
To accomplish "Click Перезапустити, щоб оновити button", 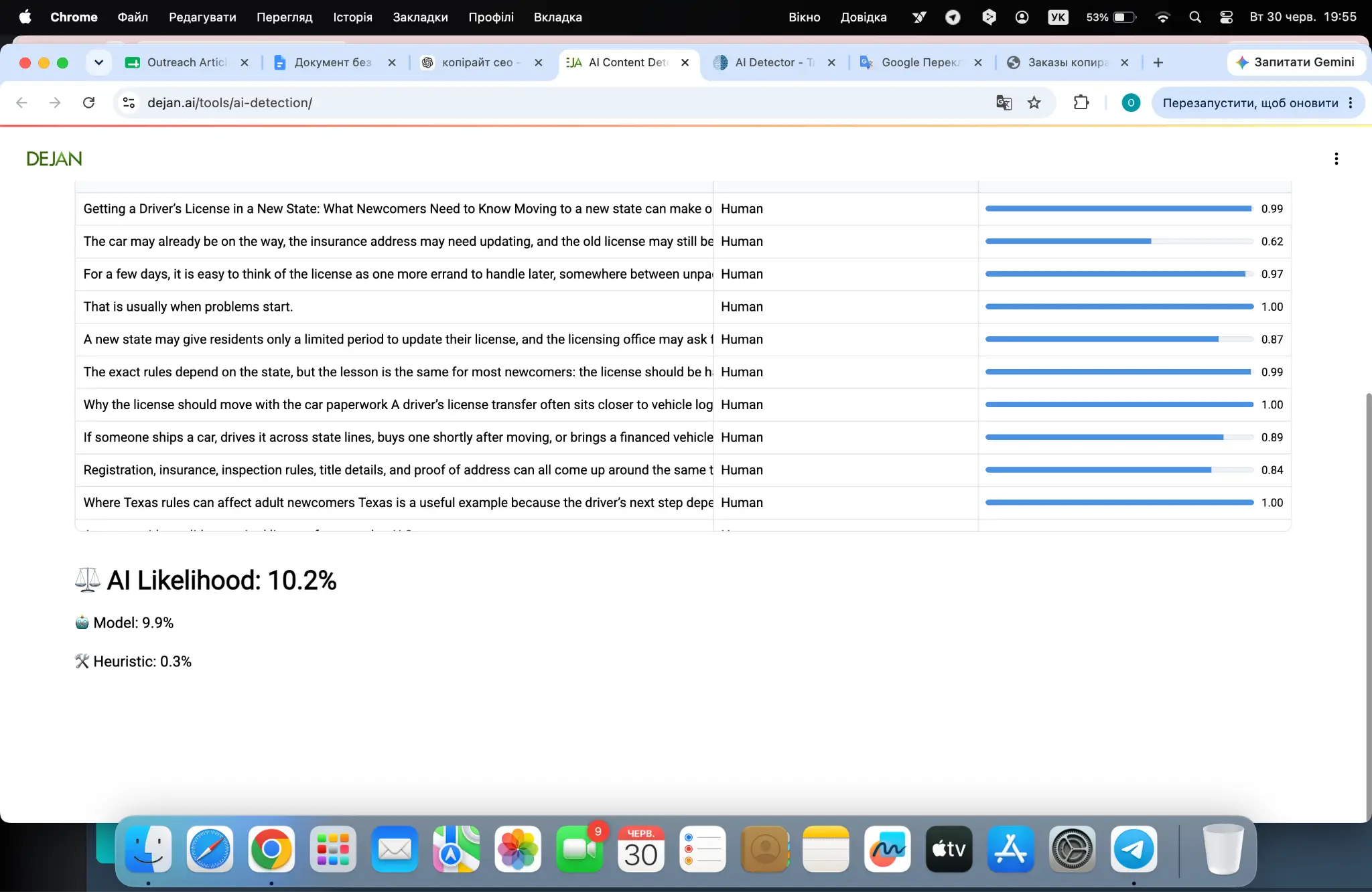I will point(1250,102).
